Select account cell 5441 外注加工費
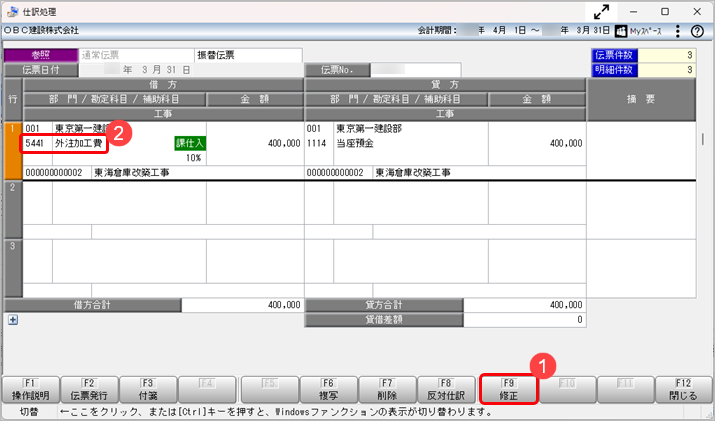The height and width of the screenshot is (421, 715). pyautogui.click(x=64, y=144)
